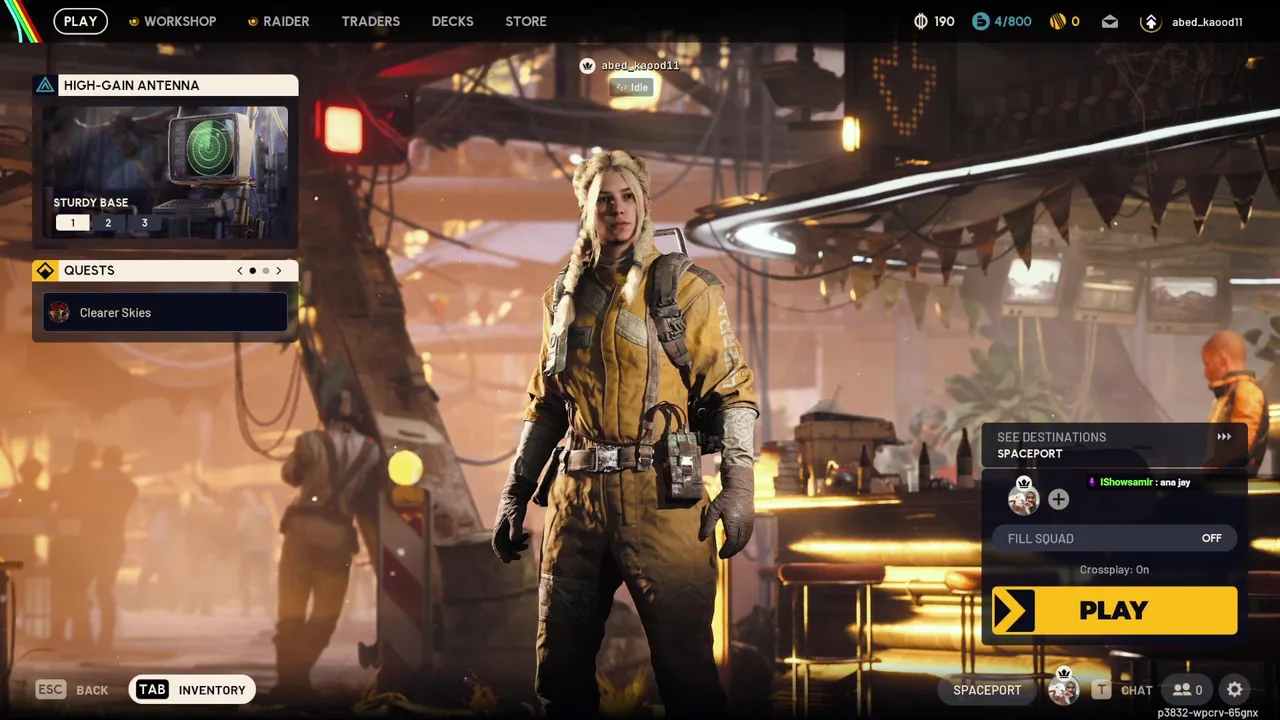Click the SPACEPORT button in the bottom bar
Image resolution: width=1280 pixels, height=720 pixels.
click(x=987, y=690)
